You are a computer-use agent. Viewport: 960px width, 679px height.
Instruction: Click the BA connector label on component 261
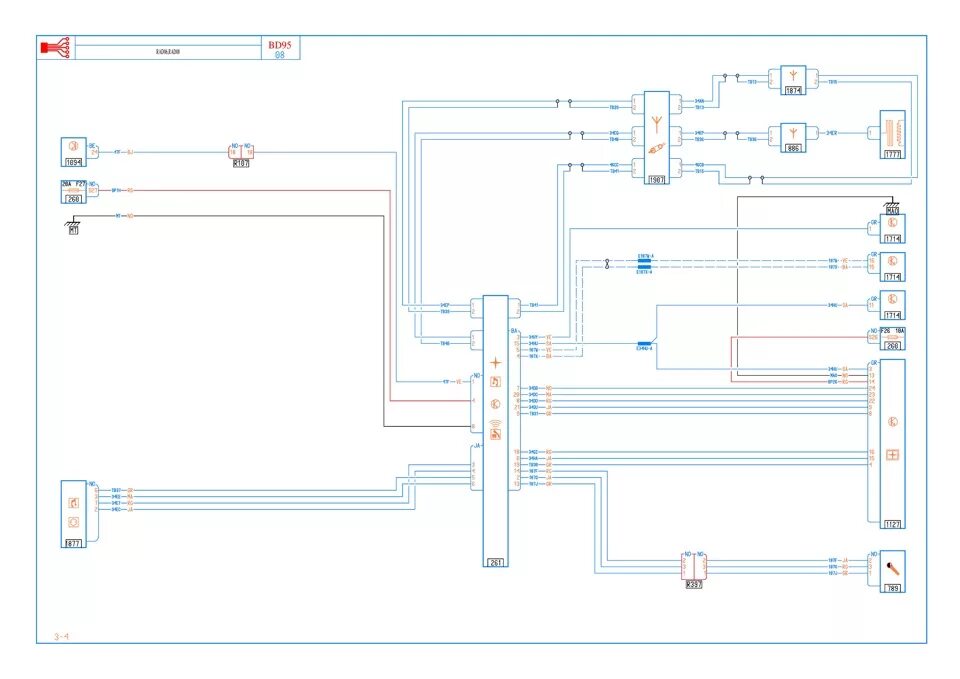514,331
